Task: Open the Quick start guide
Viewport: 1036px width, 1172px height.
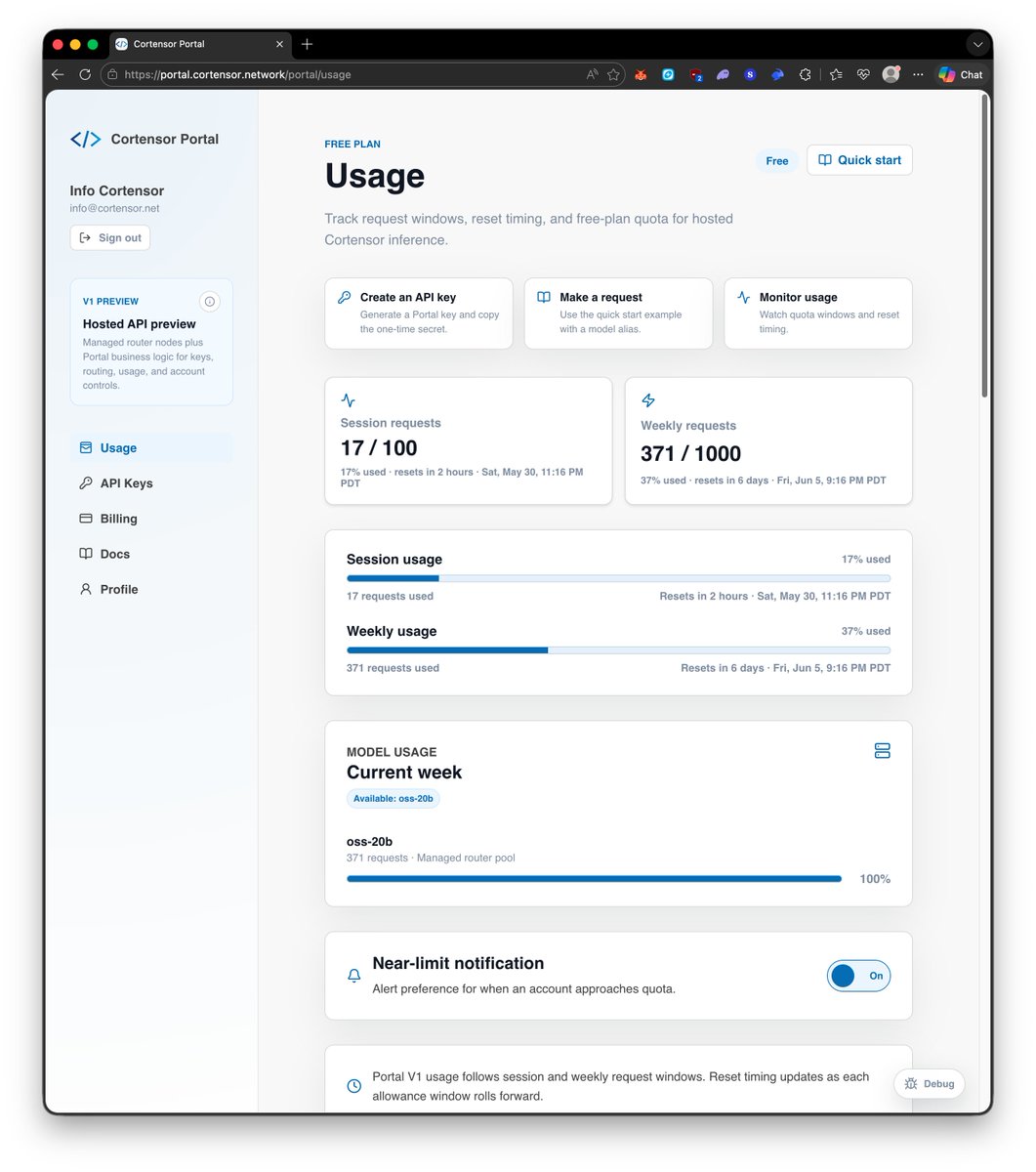Action: (859, 160)
